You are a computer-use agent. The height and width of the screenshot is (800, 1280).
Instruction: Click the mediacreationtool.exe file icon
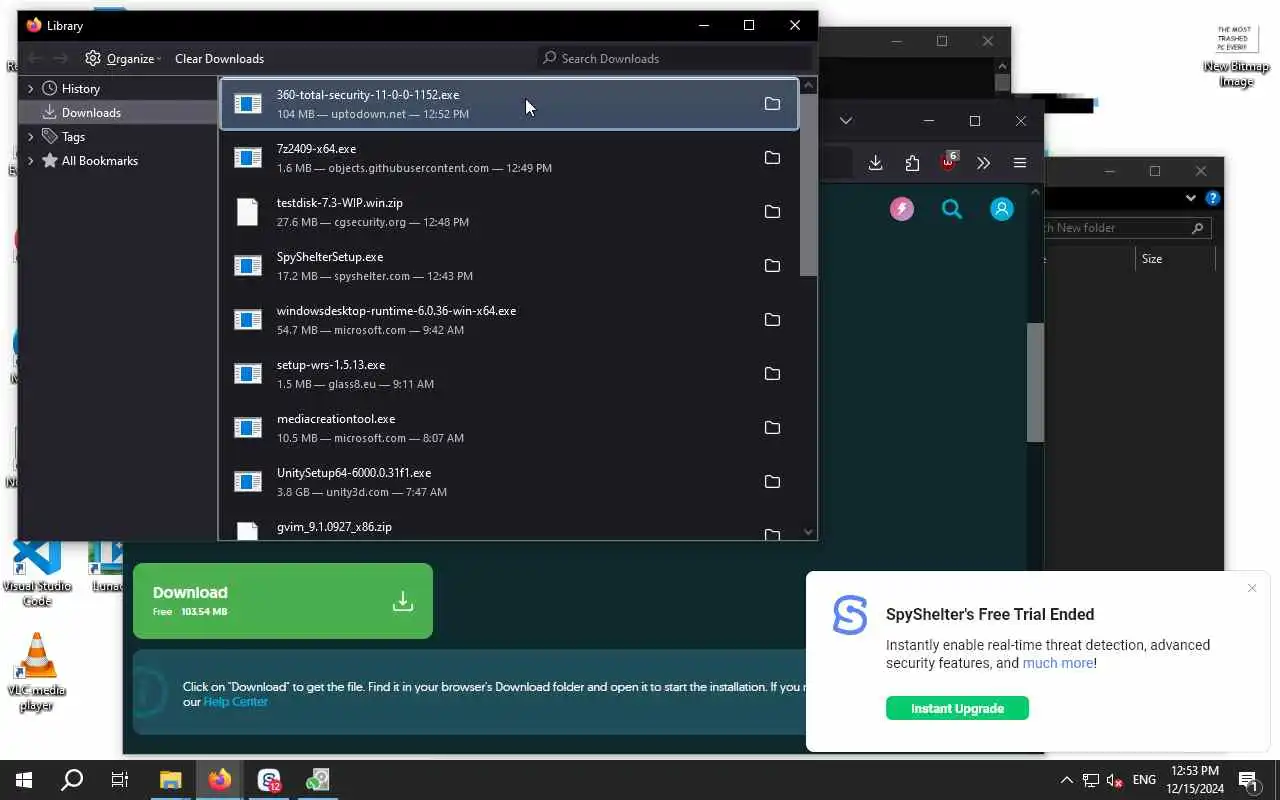coord(247,428)
